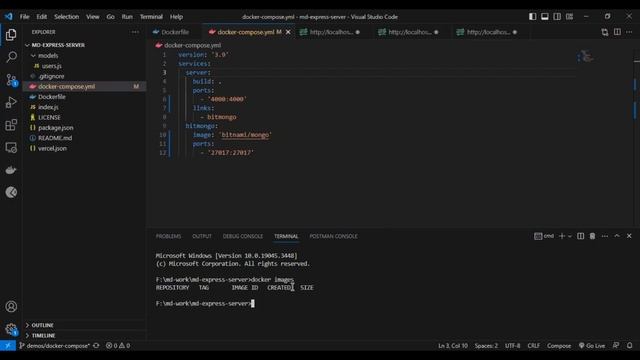Open the View menu
The height and width of the screenshot is (360, 640).
click(93, 17)
